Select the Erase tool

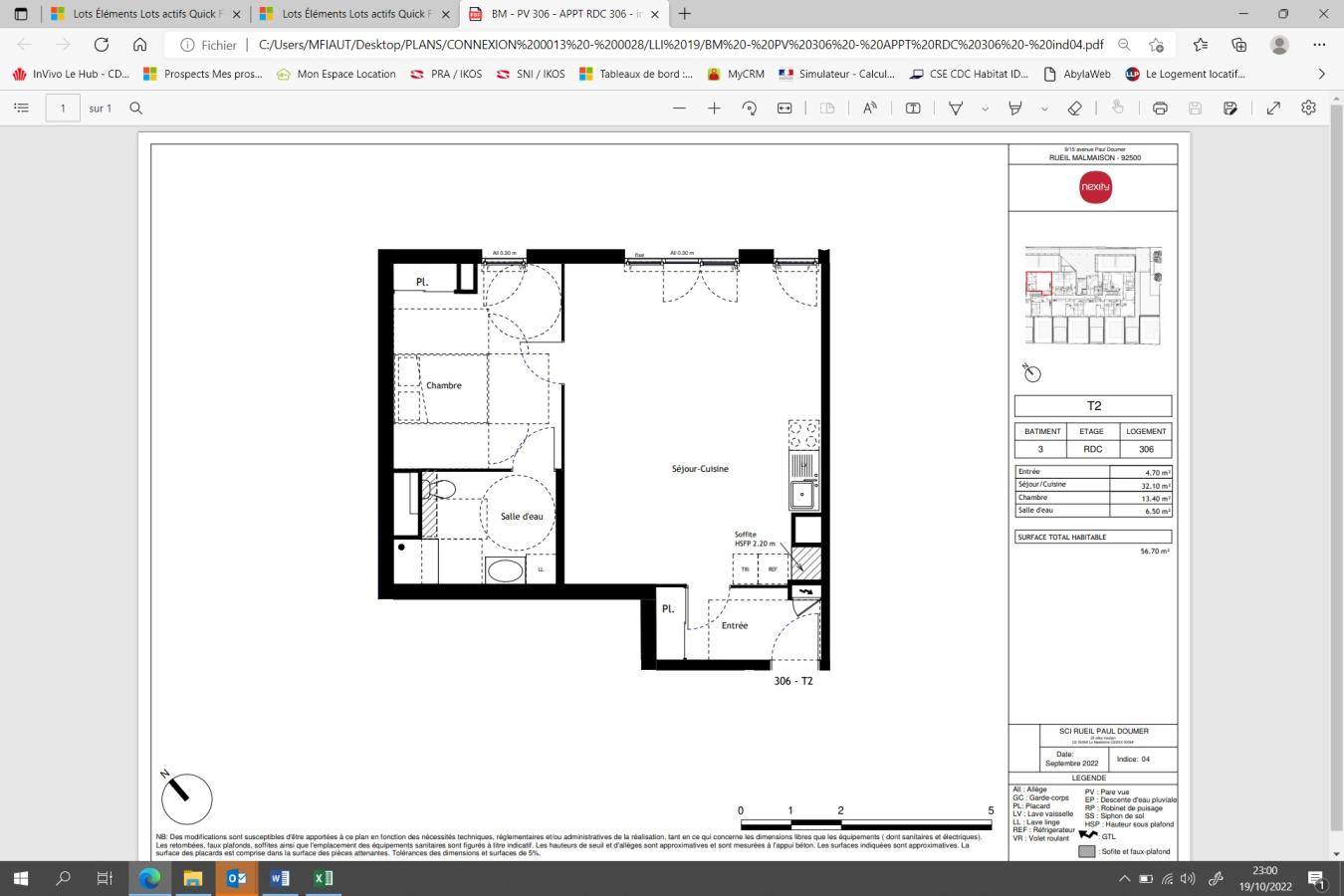click(1075, 109)
